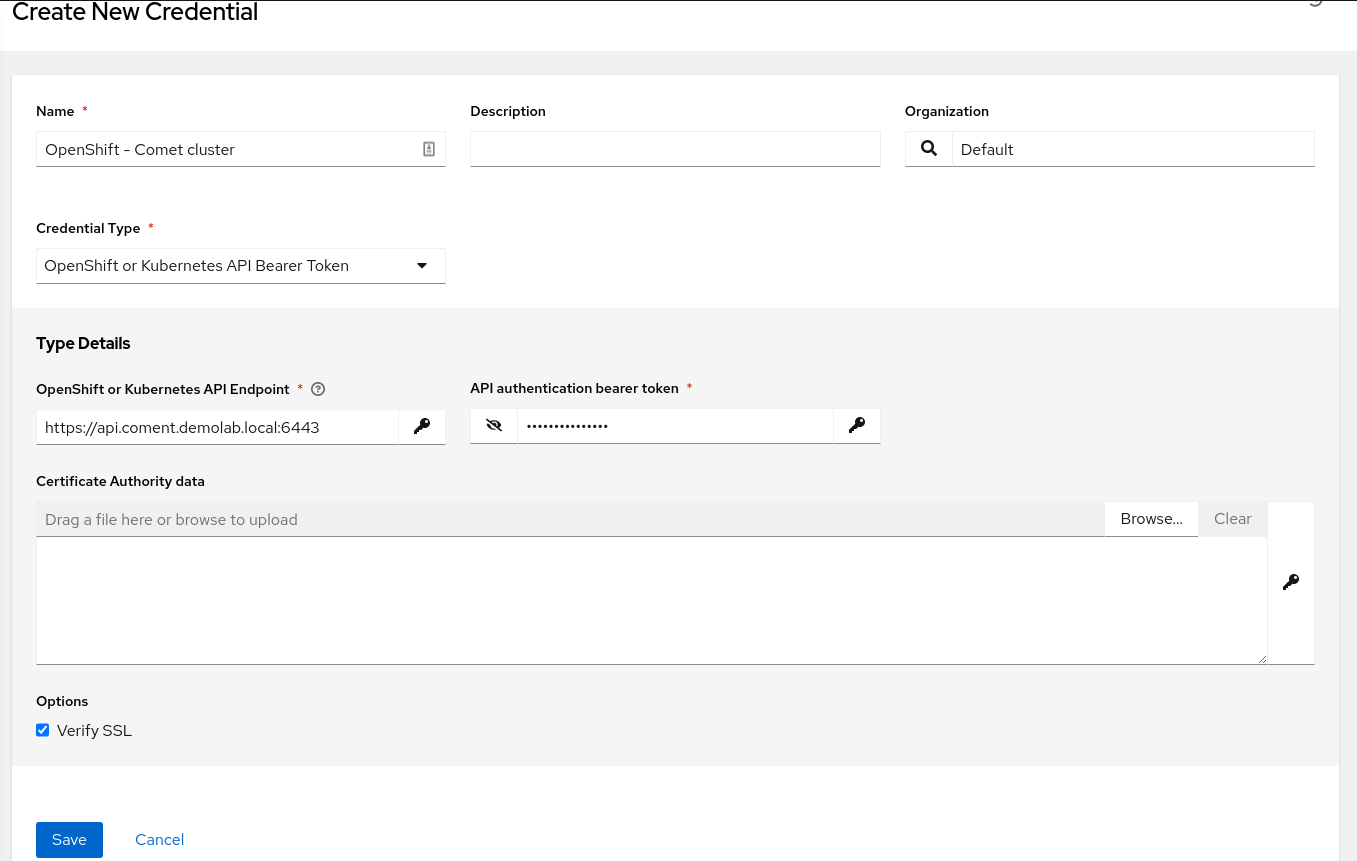Click the Organization field showing Default
This screenshot has width=1357, height=861.
pyautogui.click(x=1133, y=149)
